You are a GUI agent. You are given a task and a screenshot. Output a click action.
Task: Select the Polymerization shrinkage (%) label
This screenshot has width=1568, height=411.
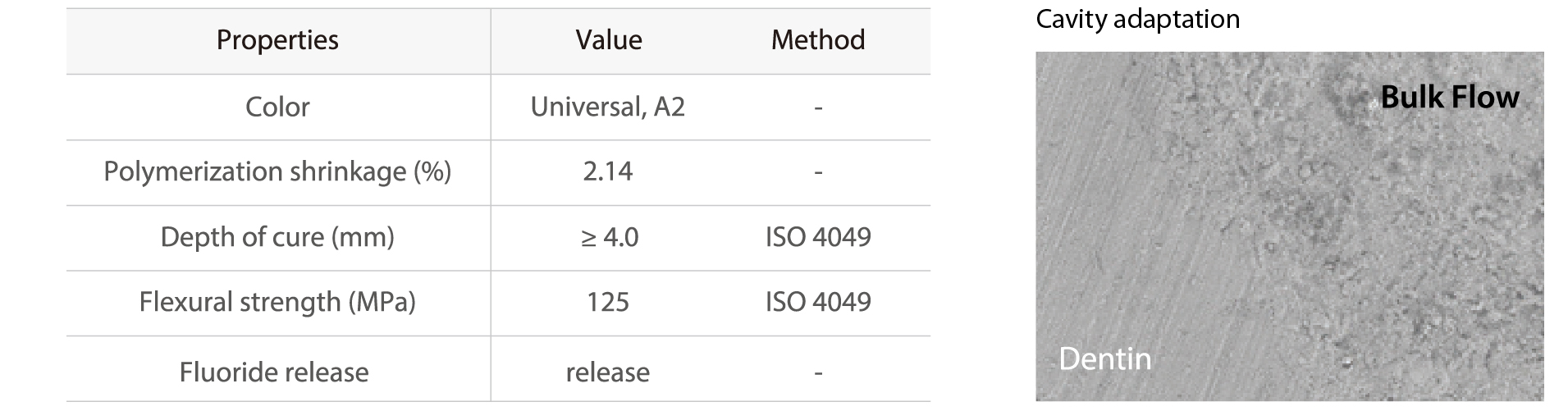(x=277, y=171)
